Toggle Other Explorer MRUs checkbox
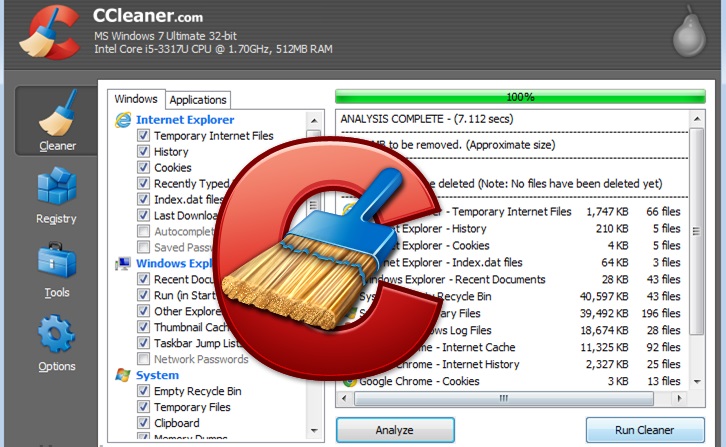Screen dimensions: 726x447 tap(144, 311)
